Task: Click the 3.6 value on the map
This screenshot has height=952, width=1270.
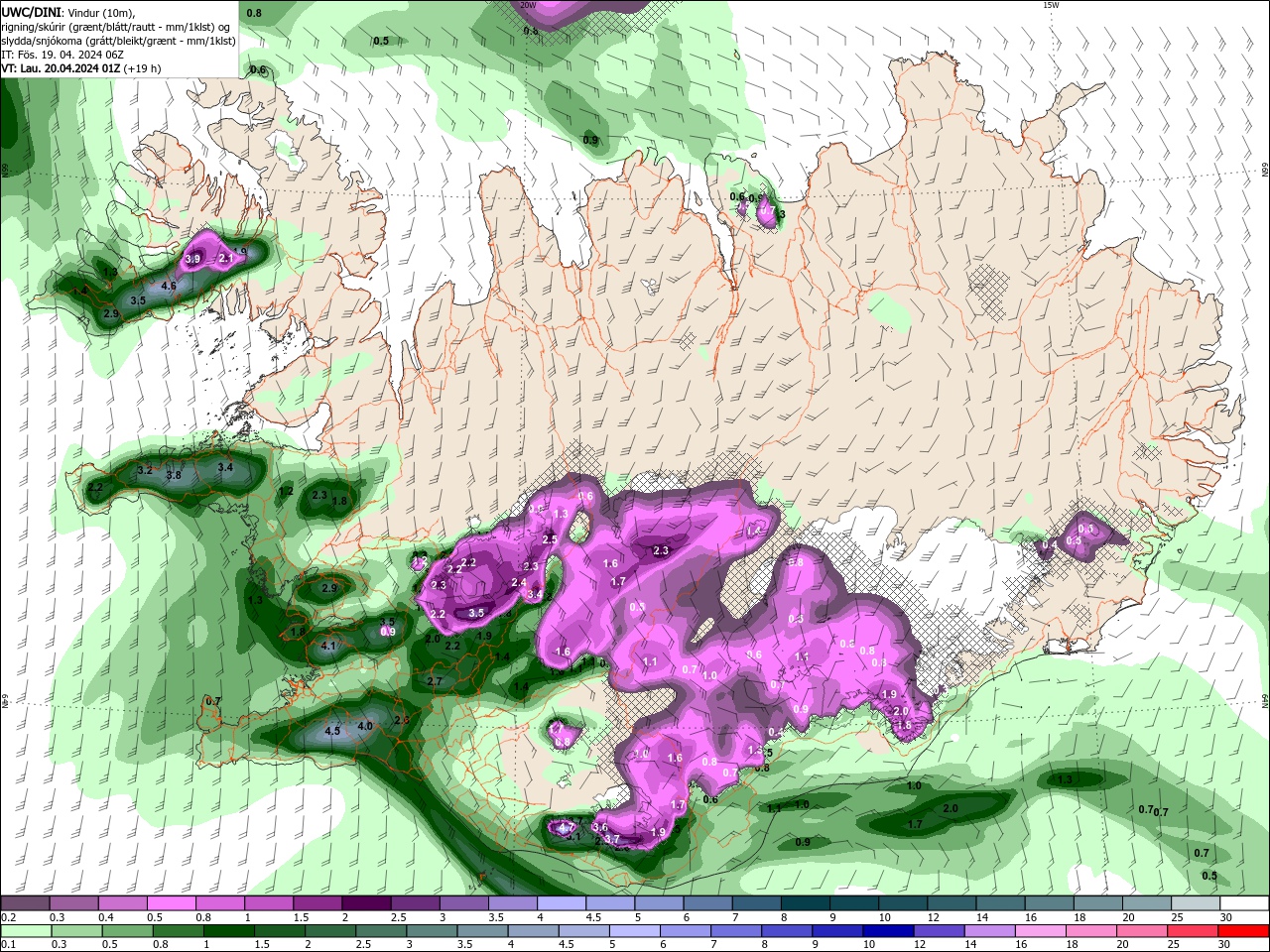Action: tap(599, 827)
